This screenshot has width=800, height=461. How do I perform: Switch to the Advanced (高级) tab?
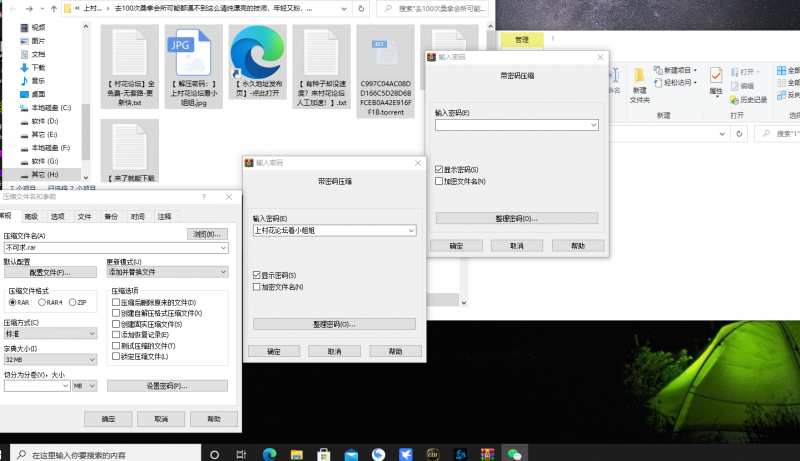point(31,216)
